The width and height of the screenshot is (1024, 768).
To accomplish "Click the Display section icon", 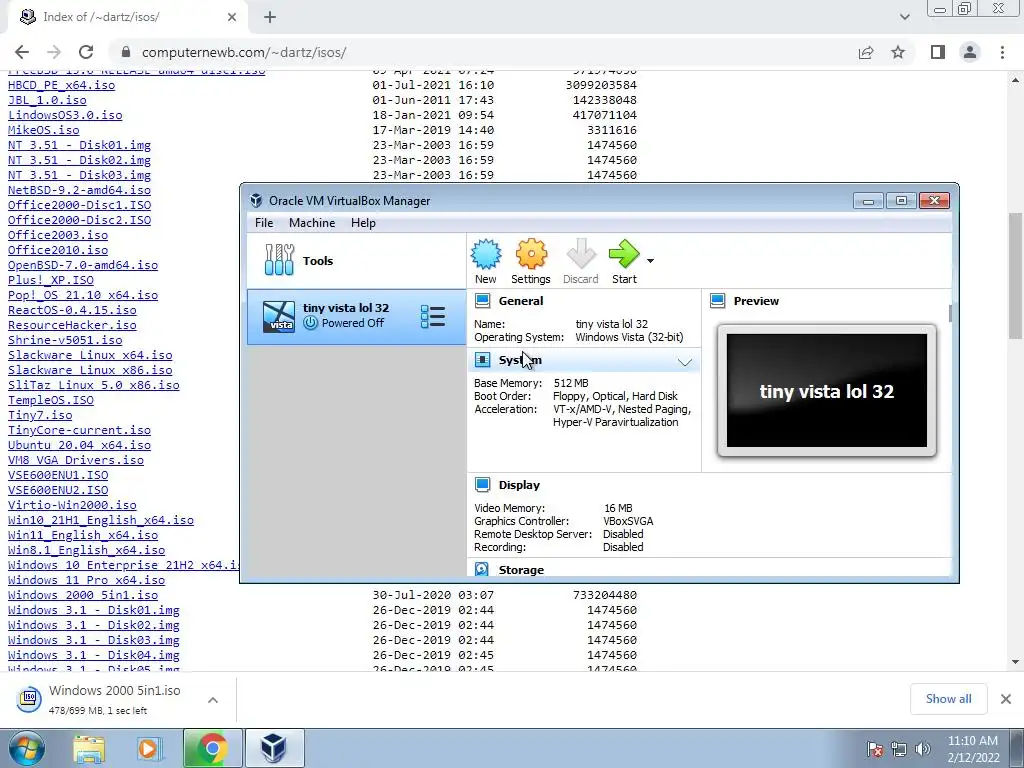I will pyautogui.click(x=483, y=485).
